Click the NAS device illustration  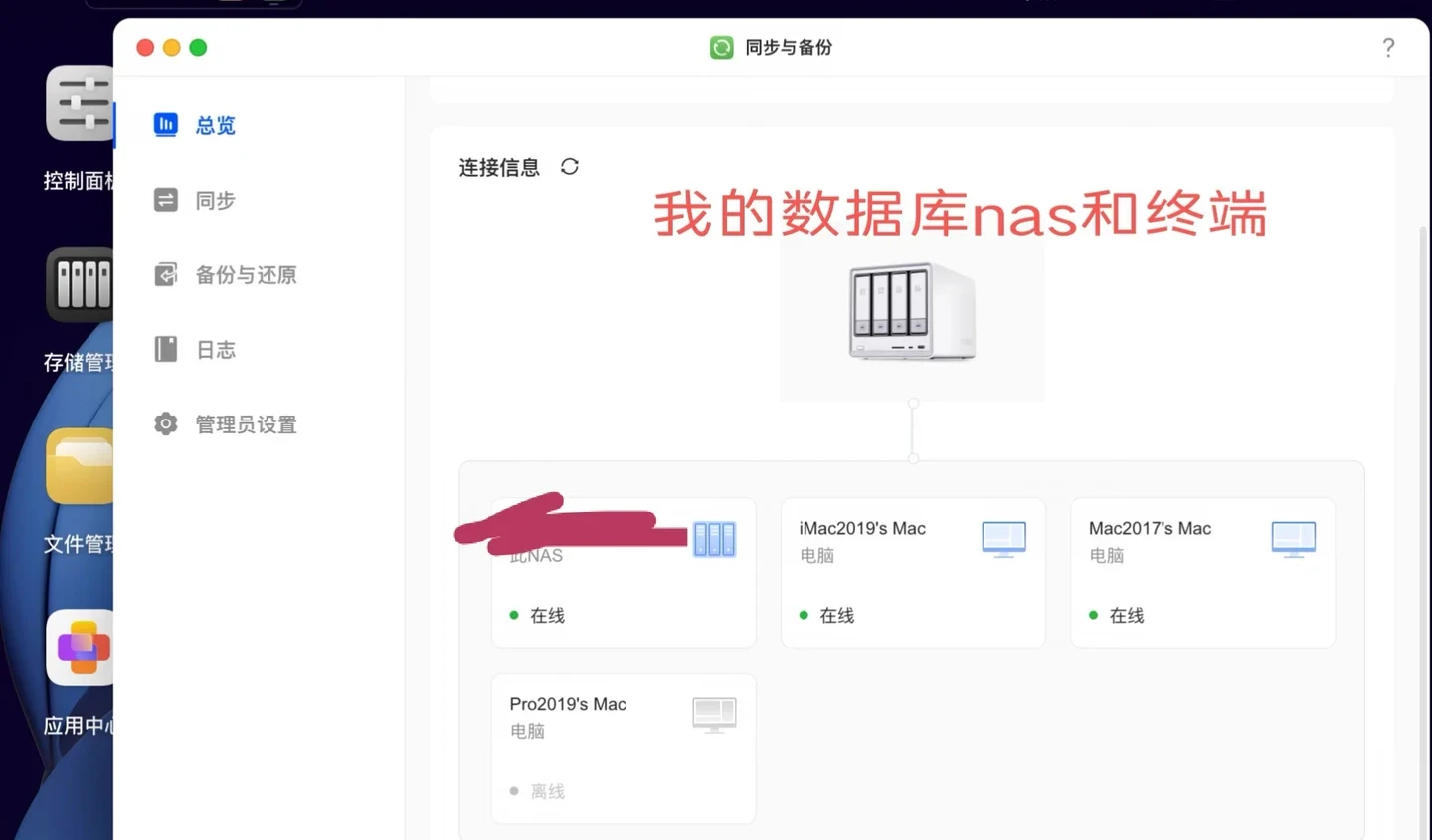(912, 312)
